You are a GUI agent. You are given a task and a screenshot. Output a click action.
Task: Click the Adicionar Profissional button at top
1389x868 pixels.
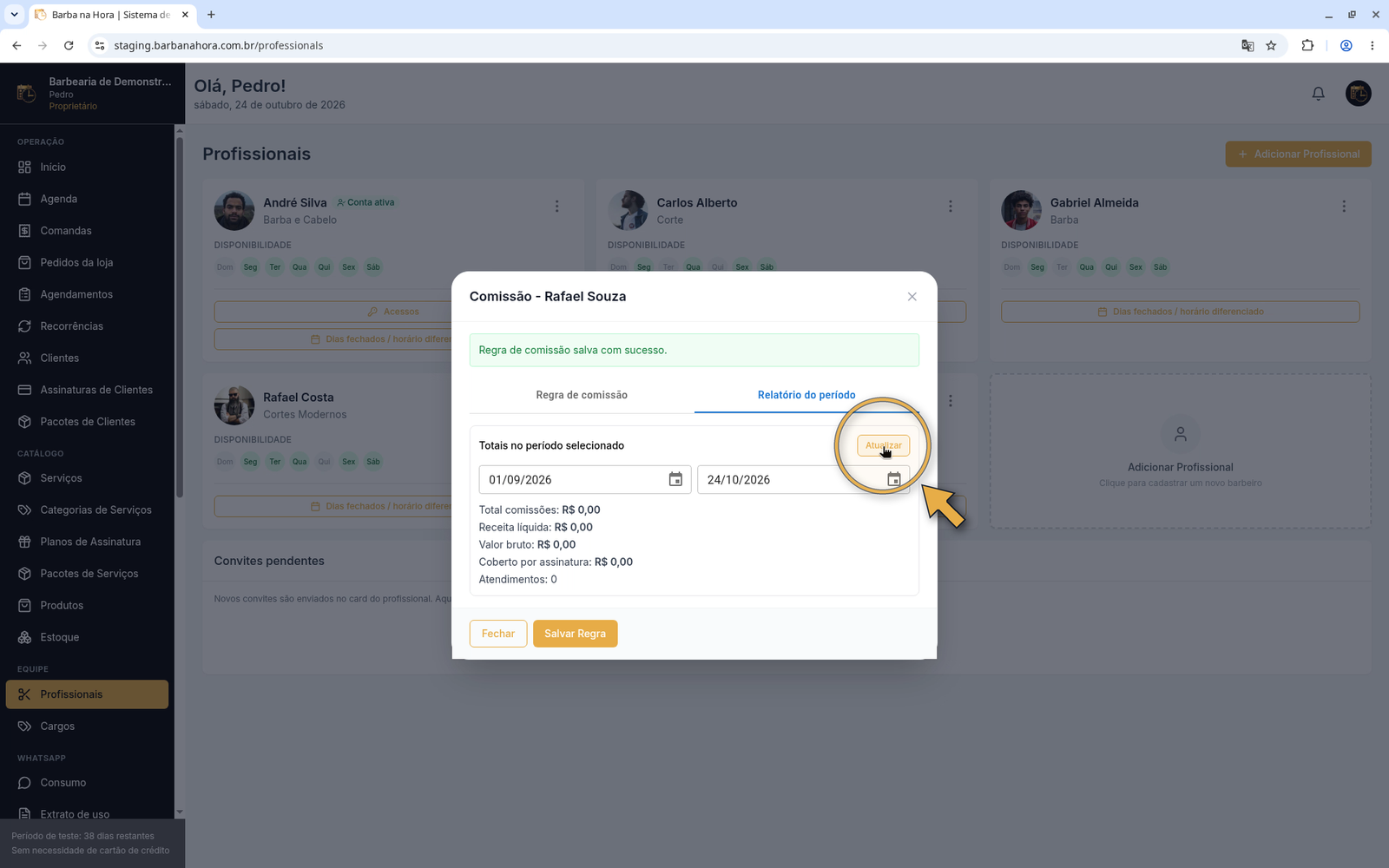pos(1298,155)
